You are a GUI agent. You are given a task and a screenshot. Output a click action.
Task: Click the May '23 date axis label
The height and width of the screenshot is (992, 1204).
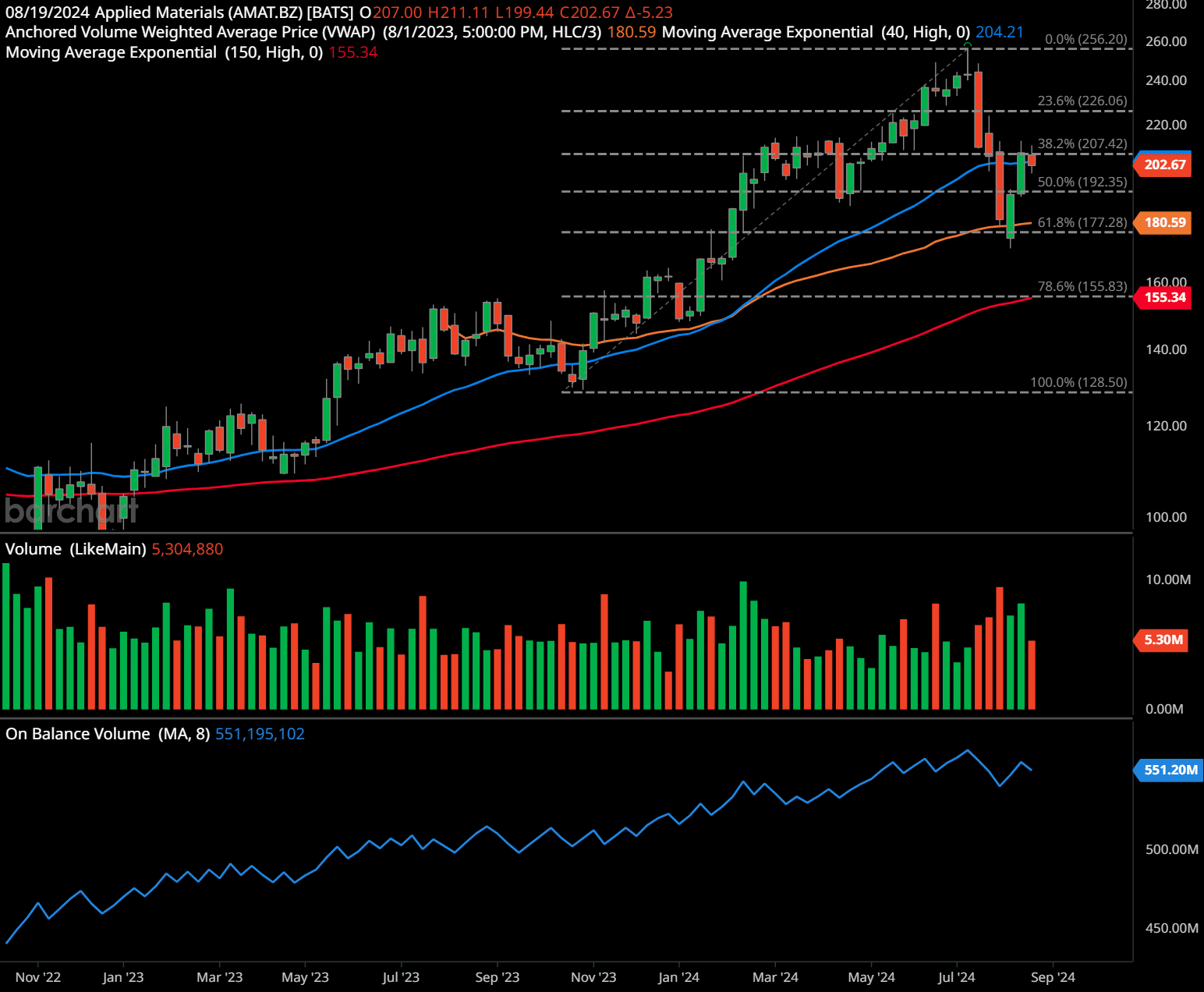(x=305, y=977)
